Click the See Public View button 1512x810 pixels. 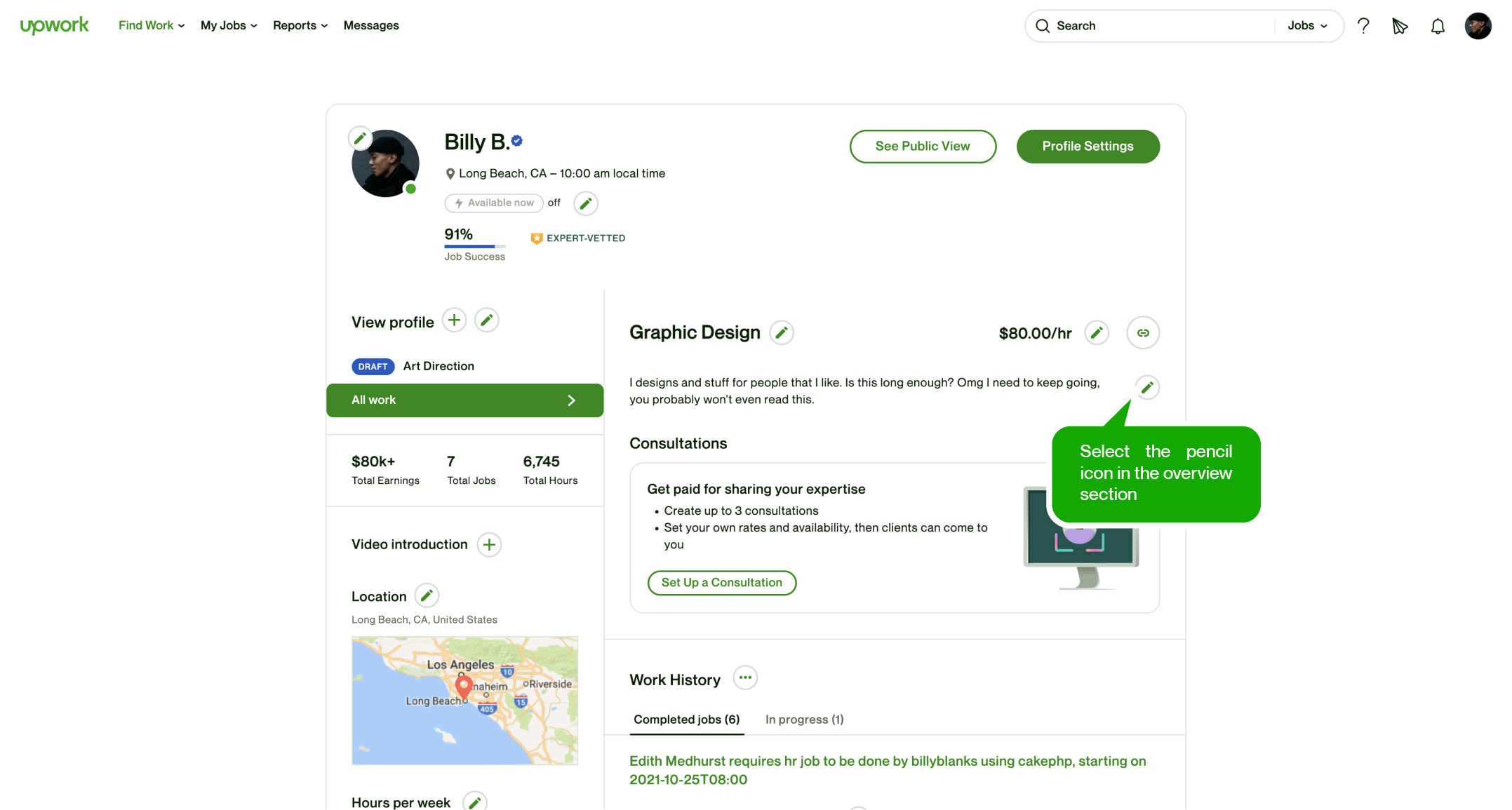click(923, 146)
